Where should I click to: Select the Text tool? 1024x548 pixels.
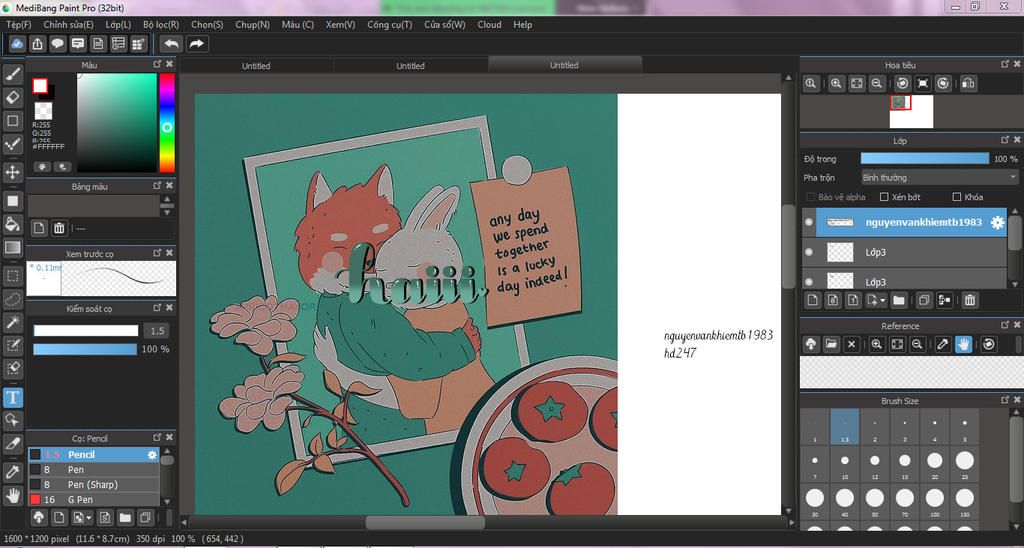[12, 396]
